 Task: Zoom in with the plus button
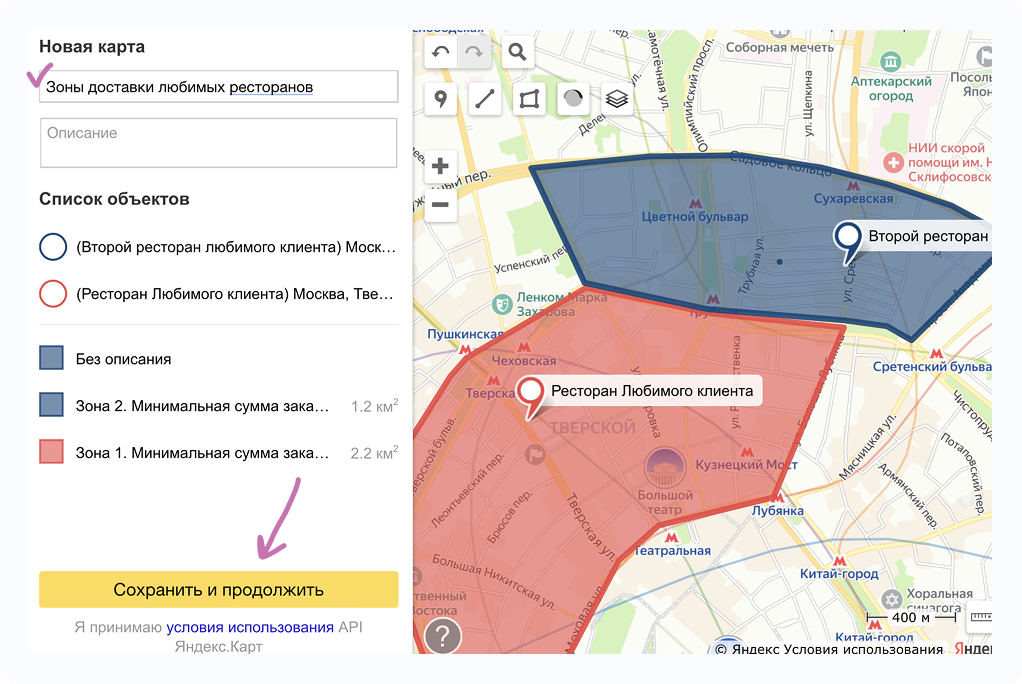pos(440,166)
